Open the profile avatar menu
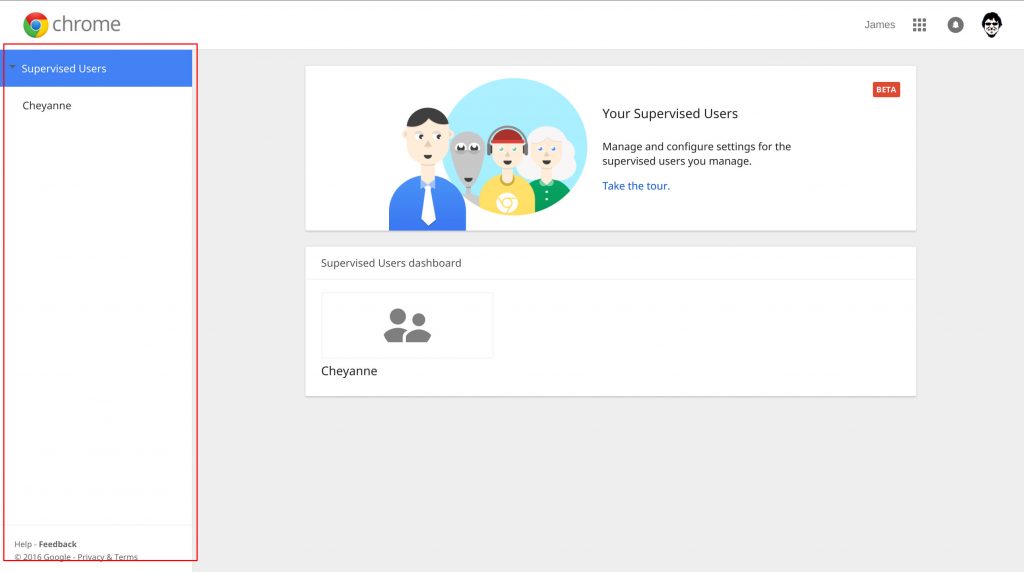Screen dimensions: 1024x572 [x=991, y=25]
